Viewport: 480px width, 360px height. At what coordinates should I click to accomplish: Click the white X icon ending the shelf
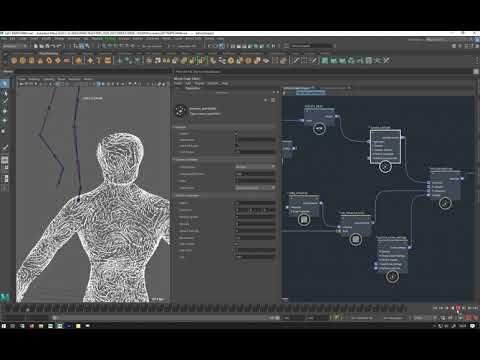(386, 60)
